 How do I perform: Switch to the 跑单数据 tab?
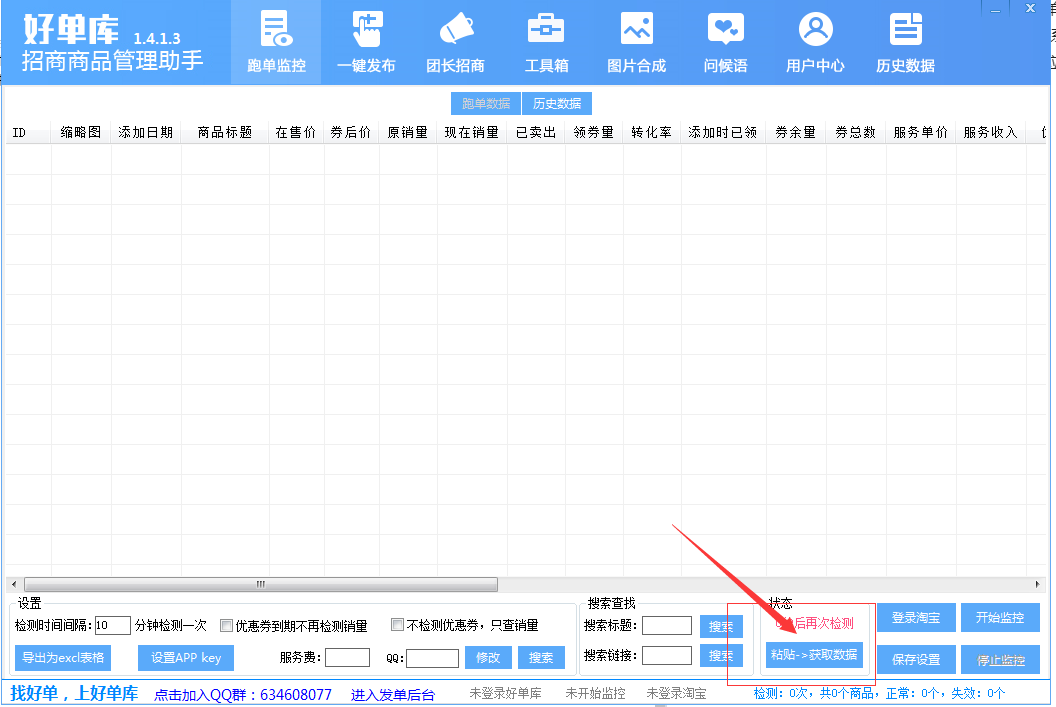click(x=486, y=104)
